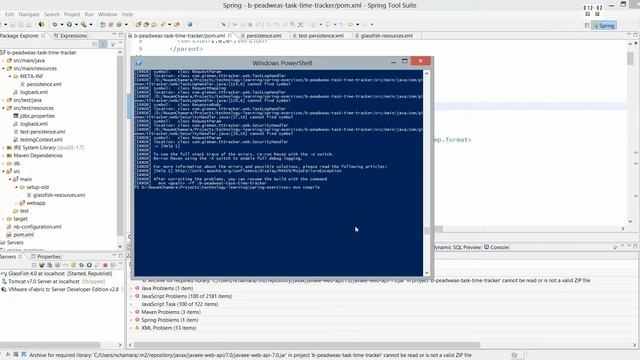Collapse the src/main/resources folder

pyautogui.click(x=3, y=69)
